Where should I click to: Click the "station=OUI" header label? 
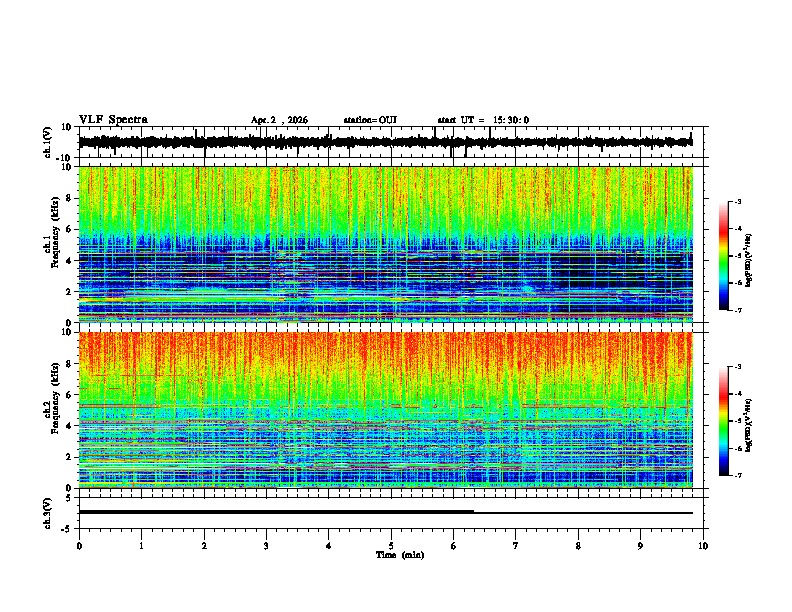[x=370, y=120]
